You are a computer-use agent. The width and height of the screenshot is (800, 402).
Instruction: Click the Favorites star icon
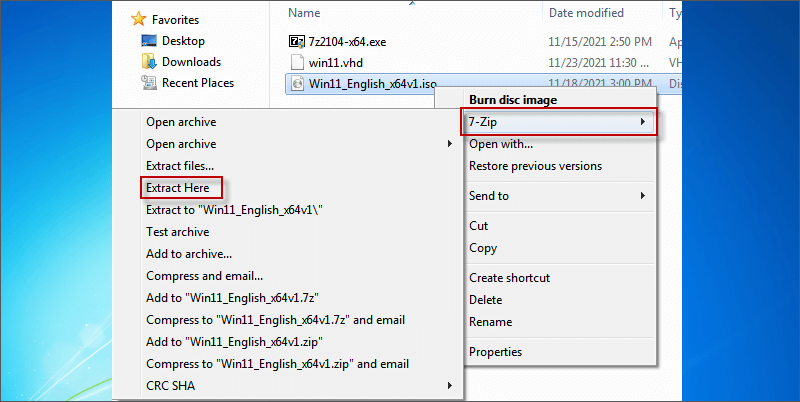(139, 19)
